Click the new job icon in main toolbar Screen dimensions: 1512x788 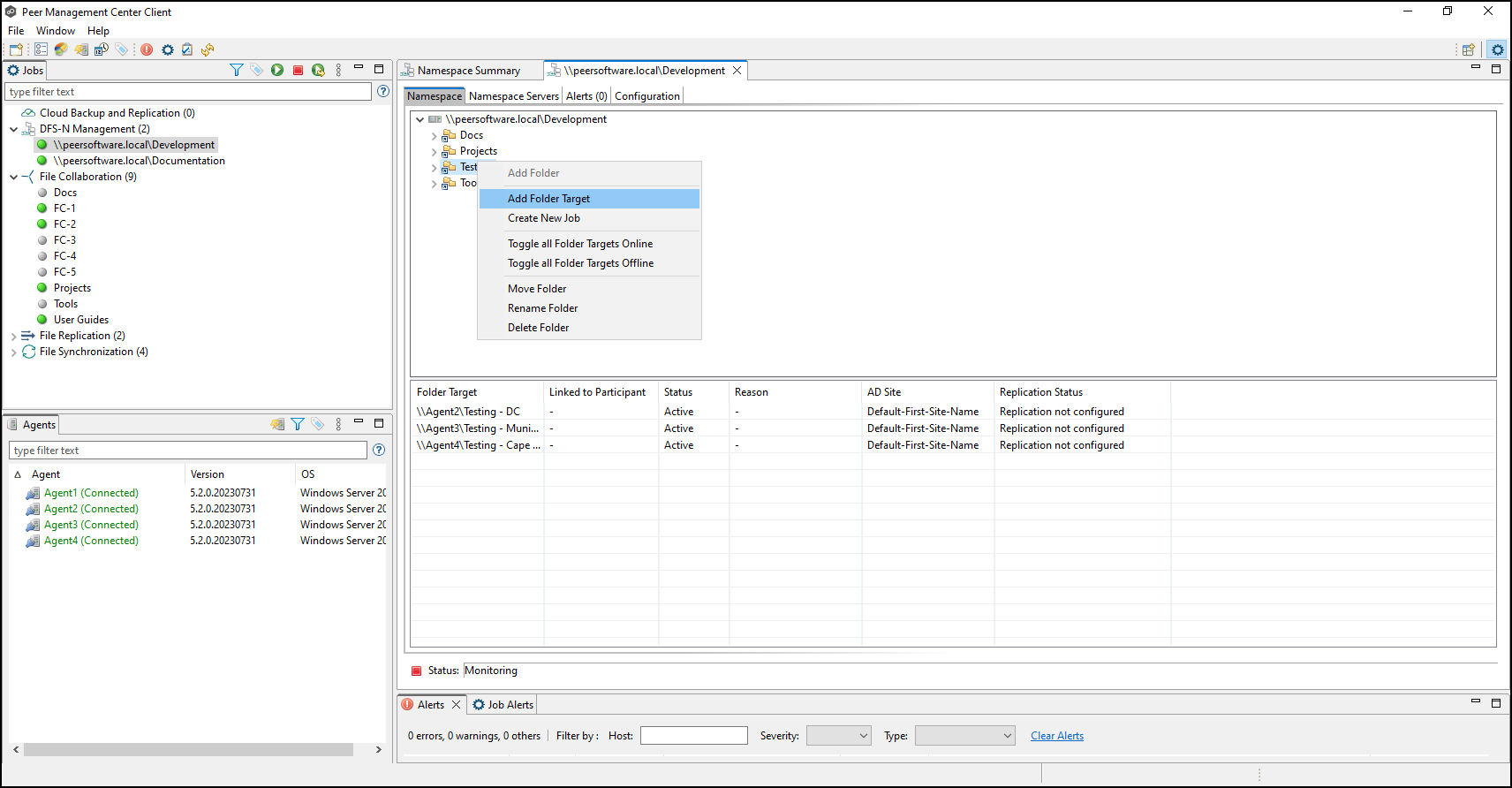tap(16, 49)
